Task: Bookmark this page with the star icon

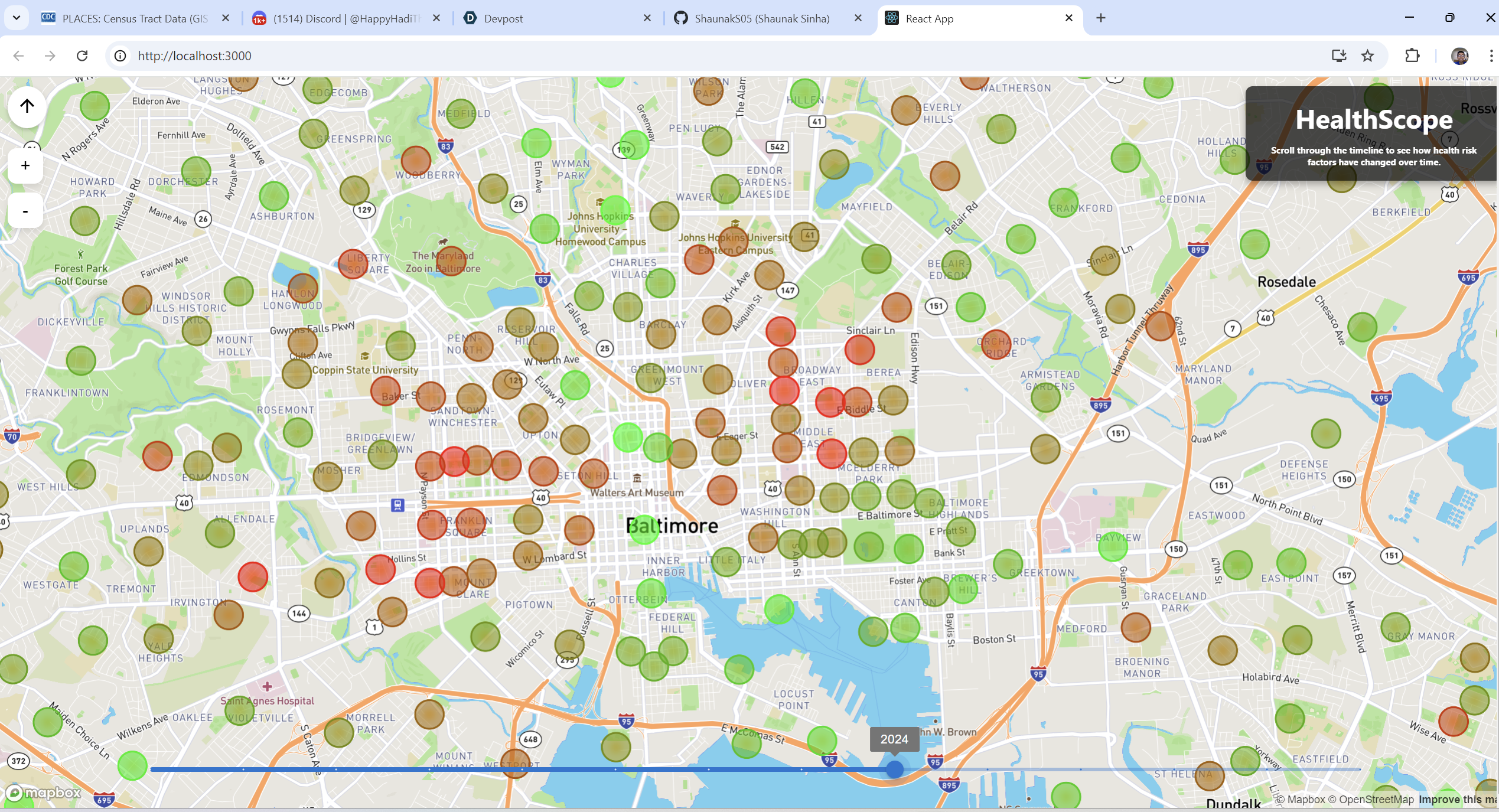Action: click(x=1368, y=56)
